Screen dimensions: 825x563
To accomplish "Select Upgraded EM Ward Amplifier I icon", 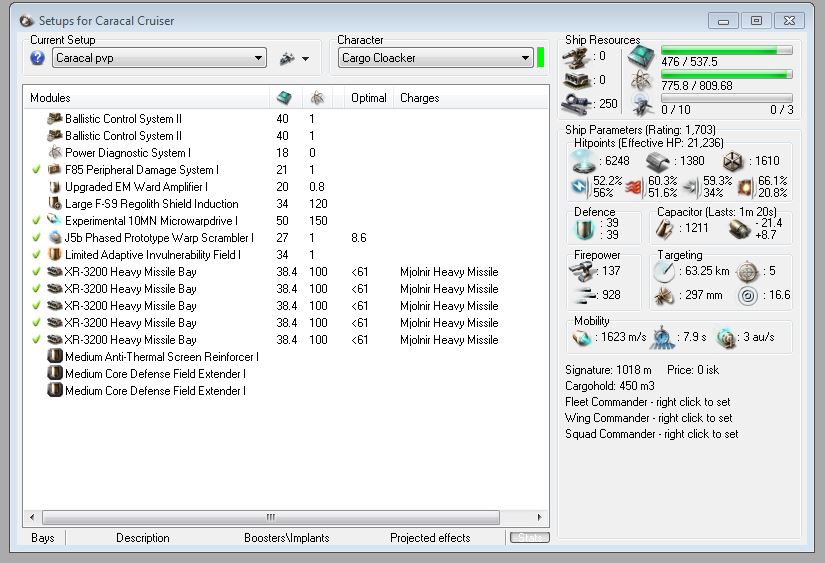I will point(55,187).
